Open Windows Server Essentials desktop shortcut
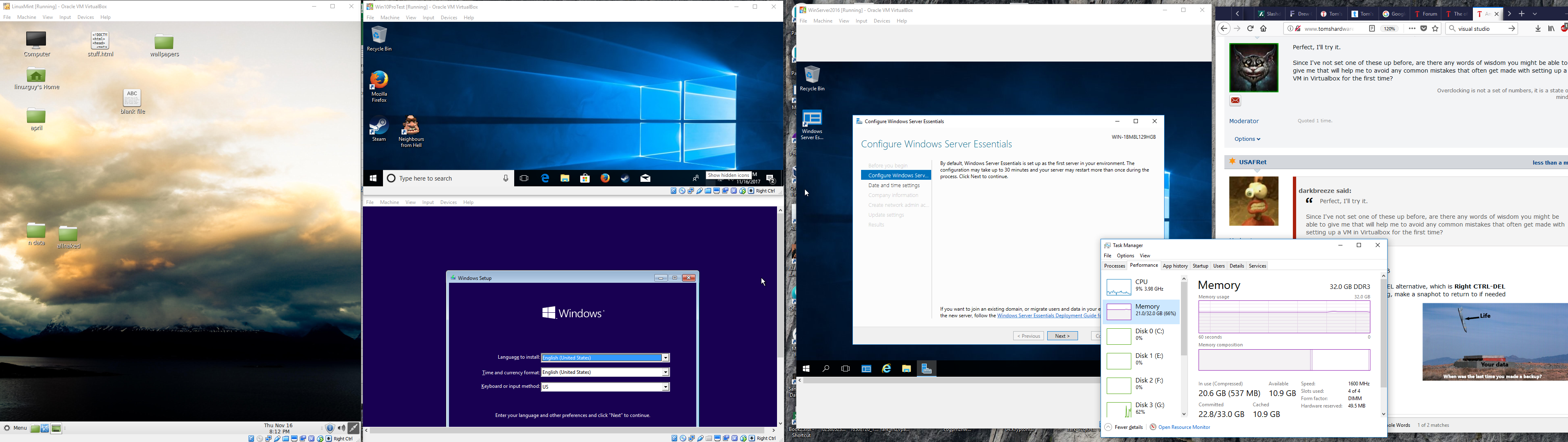Screen dimensions: 1568x442 coord(813,125)
